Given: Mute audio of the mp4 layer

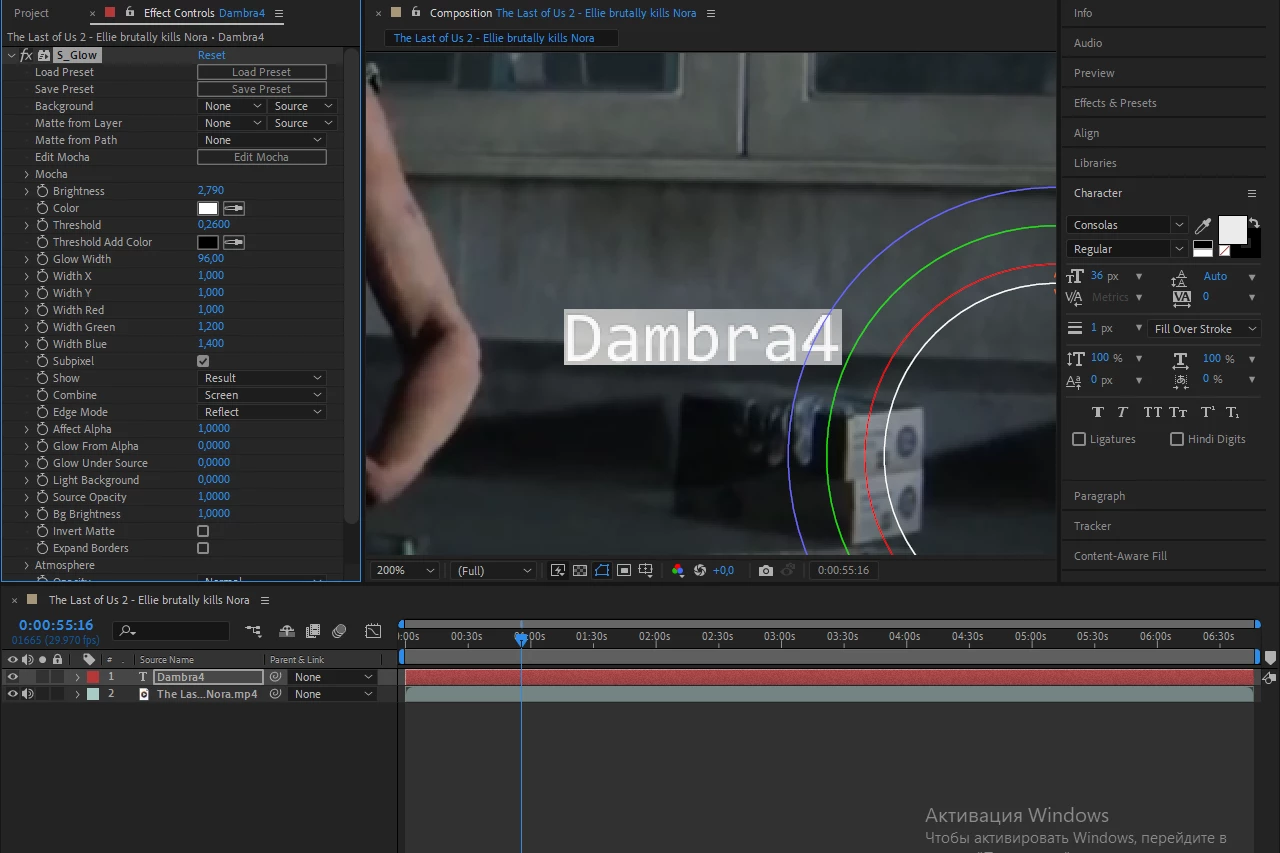Looking at the screenshot, I should [x=28, y=694].
